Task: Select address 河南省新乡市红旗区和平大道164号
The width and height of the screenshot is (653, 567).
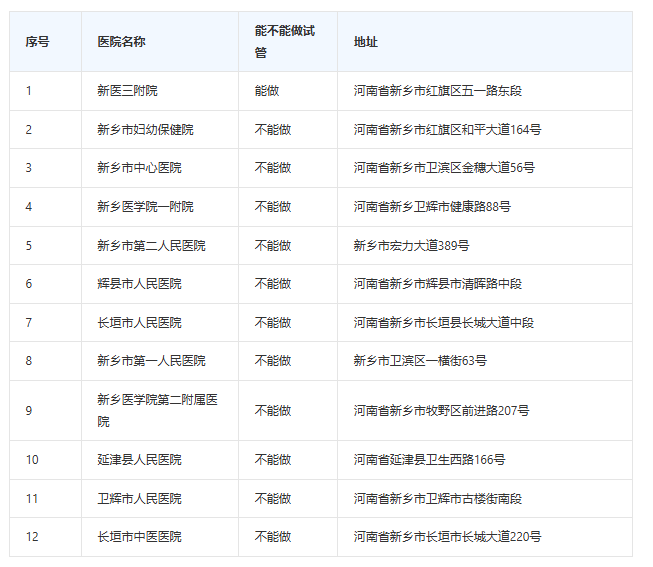Action: [448, 130]
